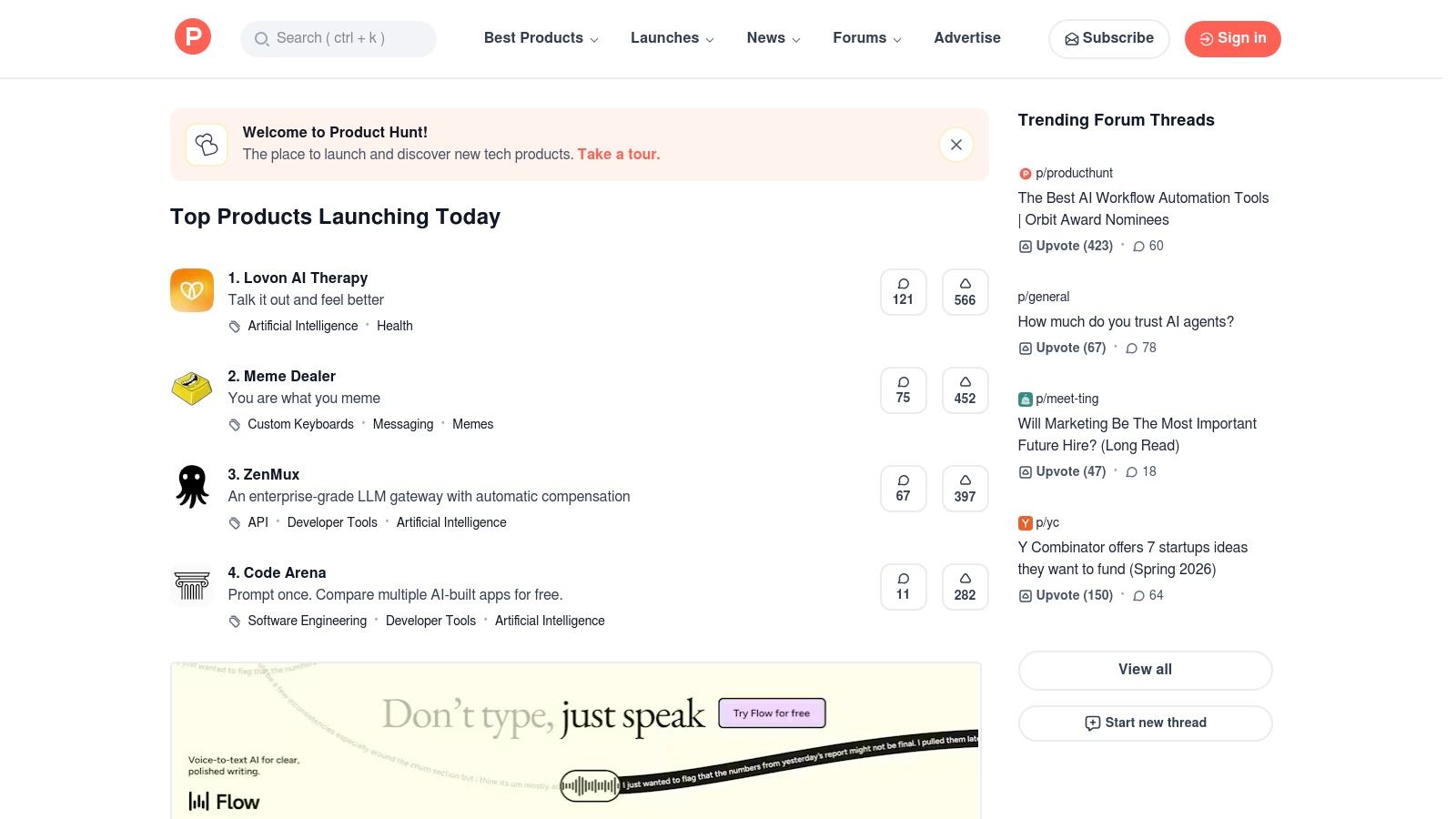Dismiss the Welcome to Product Hunt banner
Viewport: 1456px width, 819px height.
pos(955,144)
